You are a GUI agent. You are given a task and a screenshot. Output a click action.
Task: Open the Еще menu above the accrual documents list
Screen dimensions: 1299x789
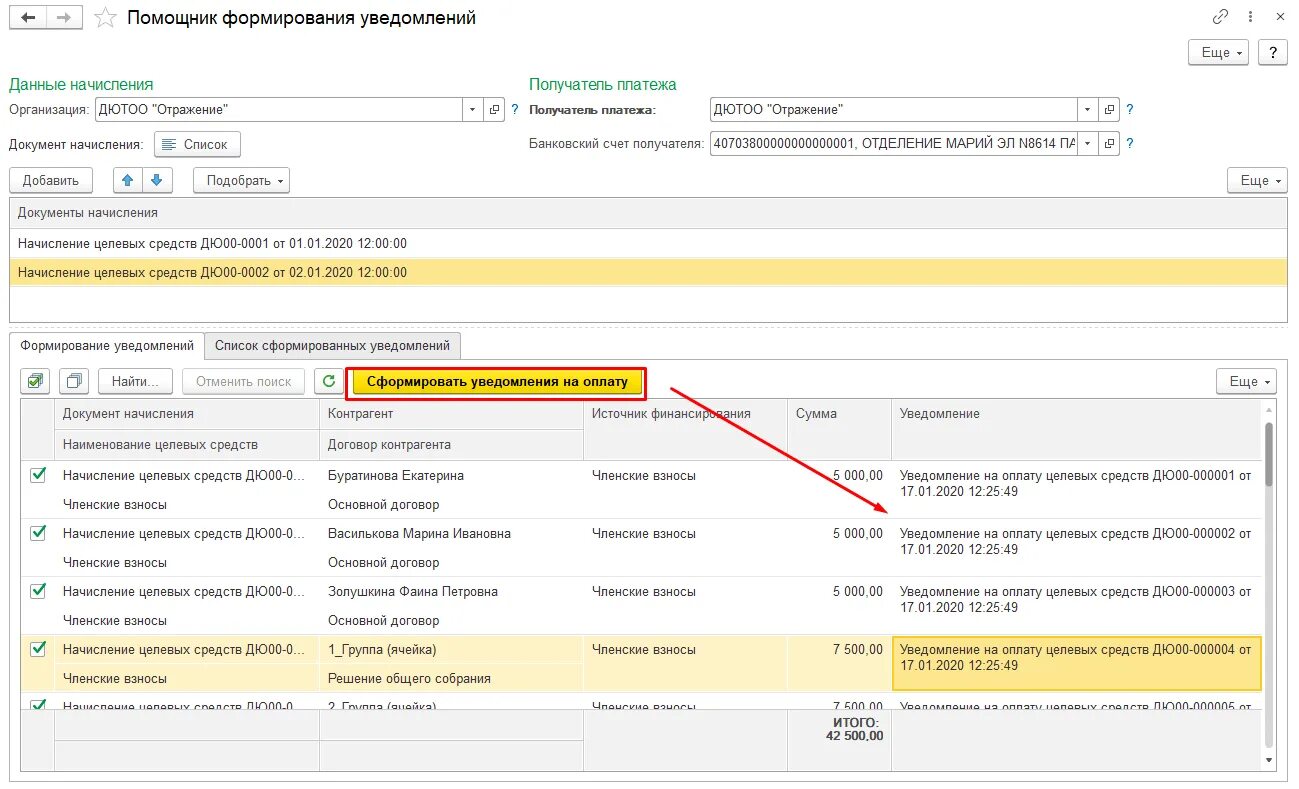tap(1257, 180)
